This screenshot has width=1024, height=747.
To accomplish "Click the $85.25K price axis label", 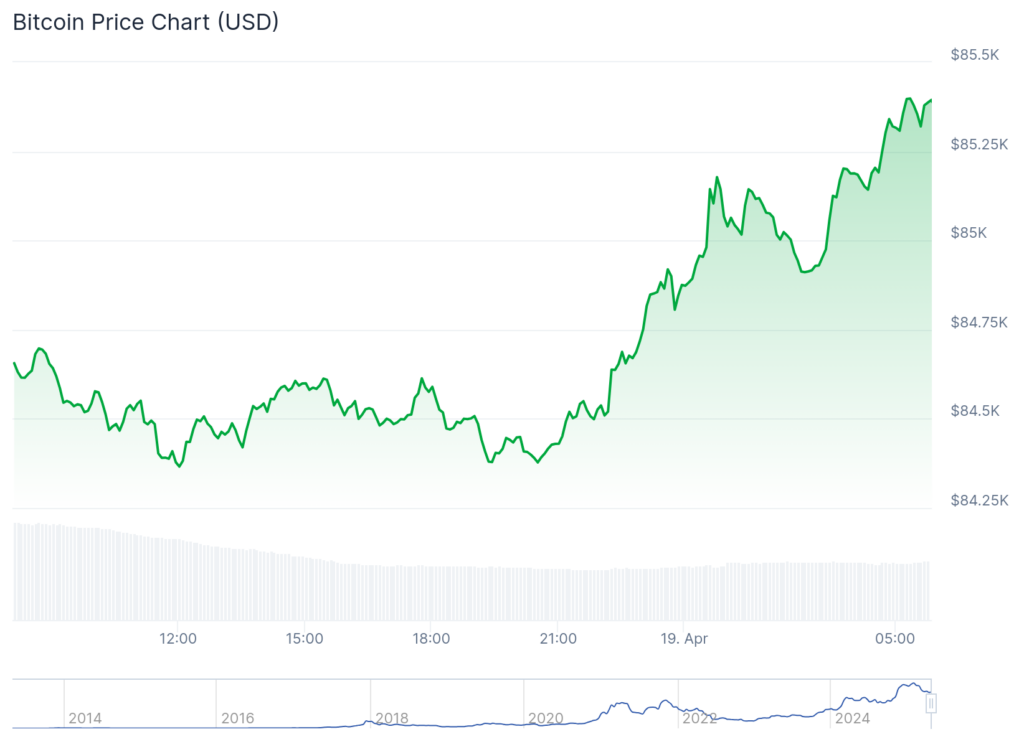I will pos(979,144).
